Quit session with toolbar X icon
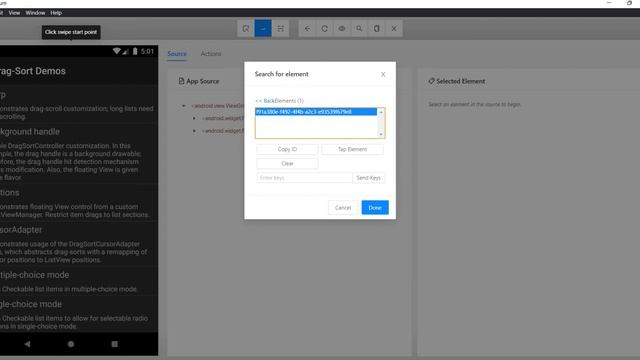Viewport: 640px width, 360px height. click(394, 29)
